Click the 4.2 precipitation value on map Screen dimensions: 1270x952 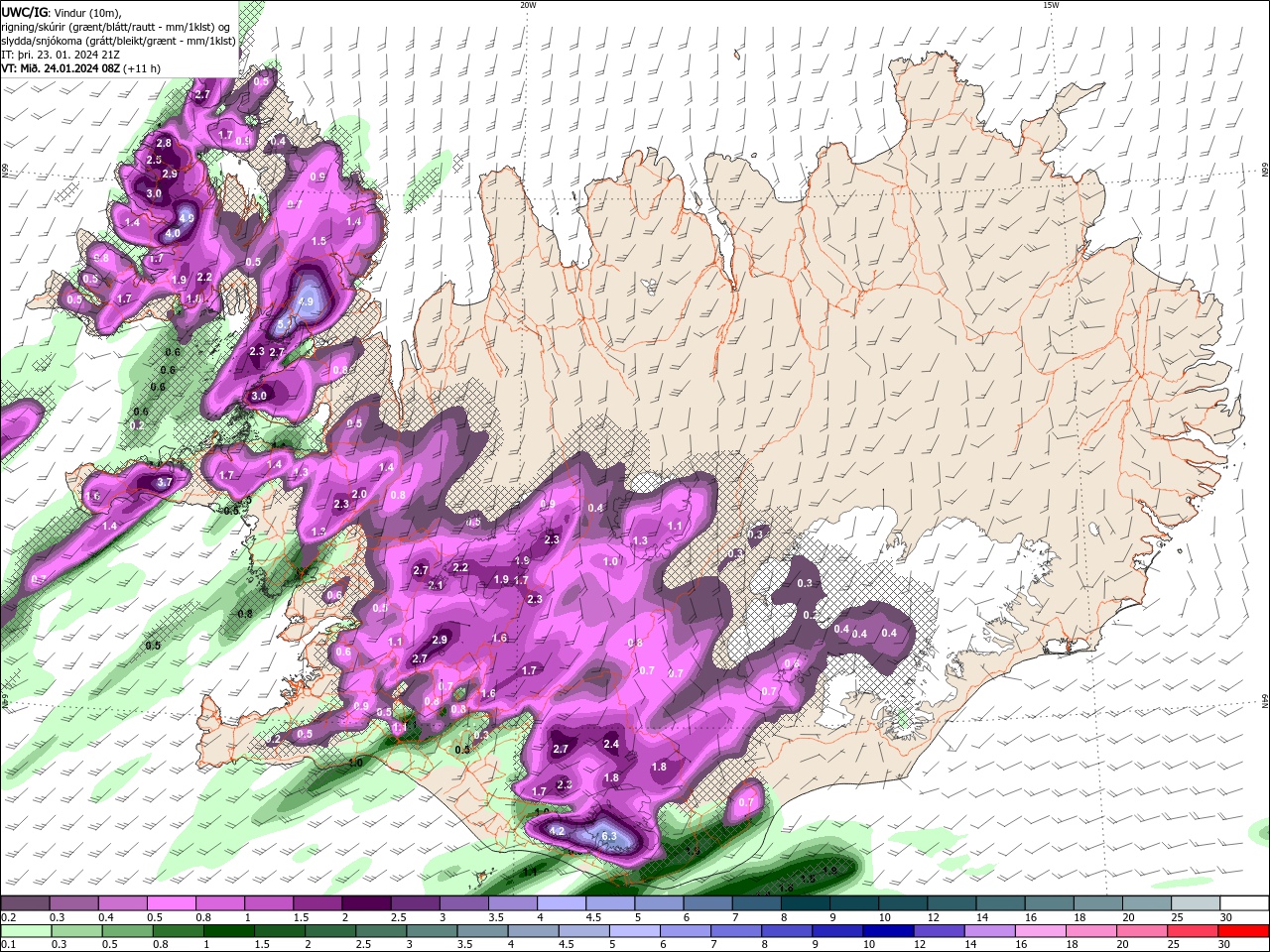click(557, 831)
